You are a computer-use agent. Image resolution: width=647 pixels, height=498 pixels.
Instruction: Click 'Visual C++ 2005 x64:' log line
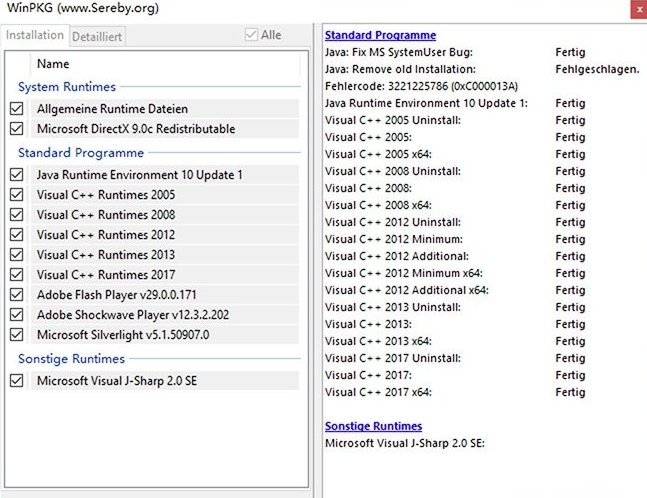click(378, 154)
